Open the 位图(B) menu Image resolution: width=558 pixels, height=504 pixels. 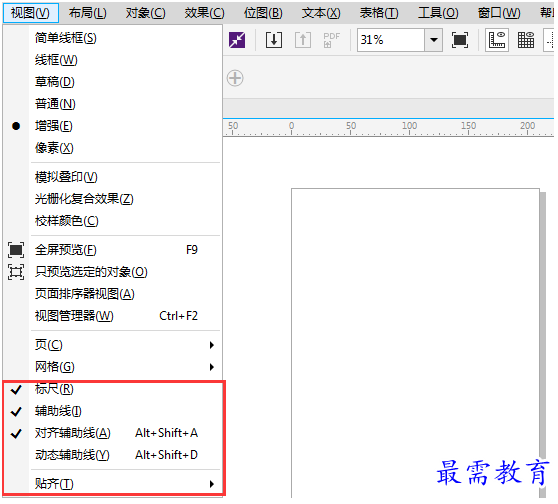point(263,13)
